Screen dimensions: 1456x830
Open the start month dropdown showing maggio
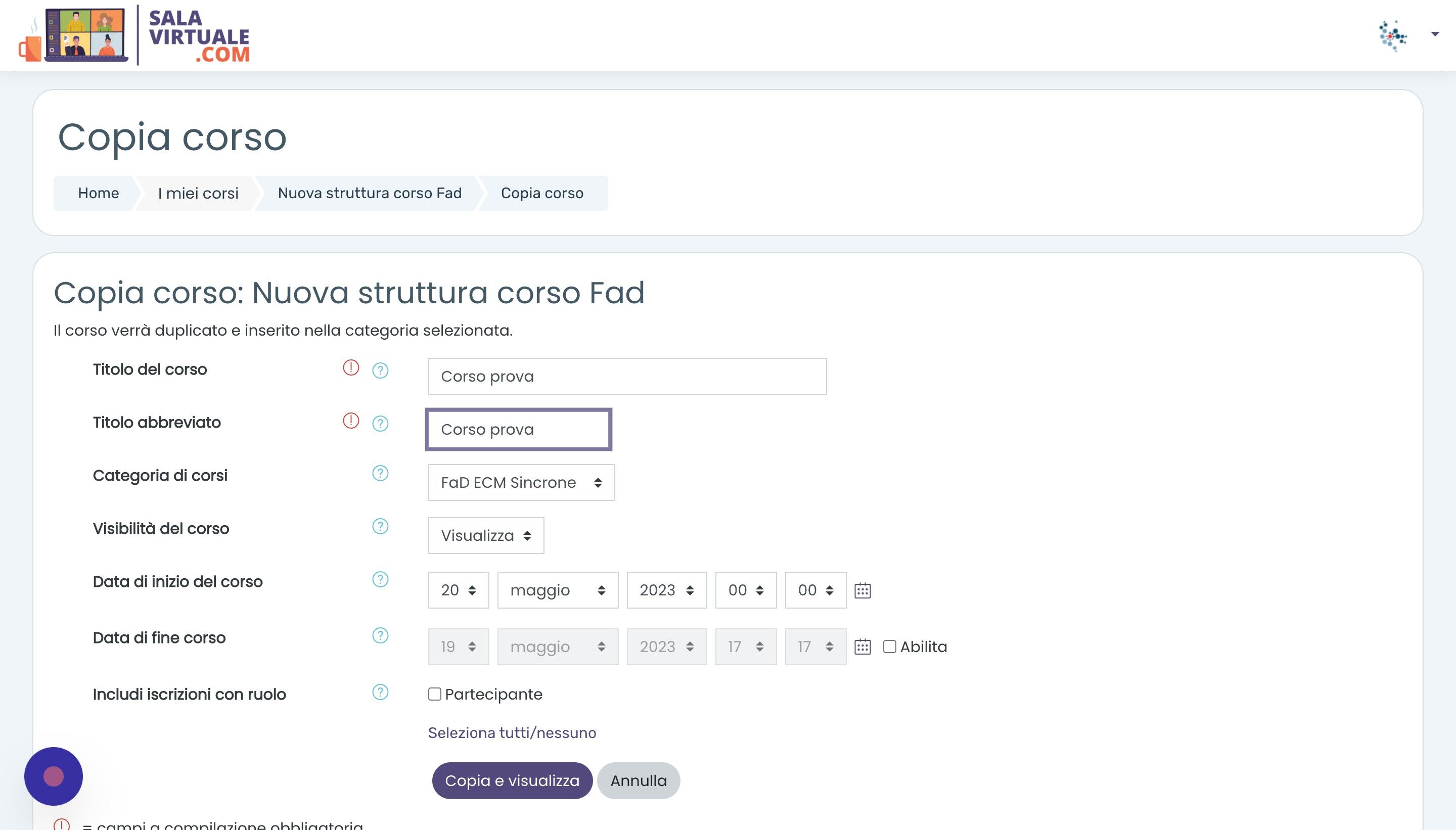557,590
